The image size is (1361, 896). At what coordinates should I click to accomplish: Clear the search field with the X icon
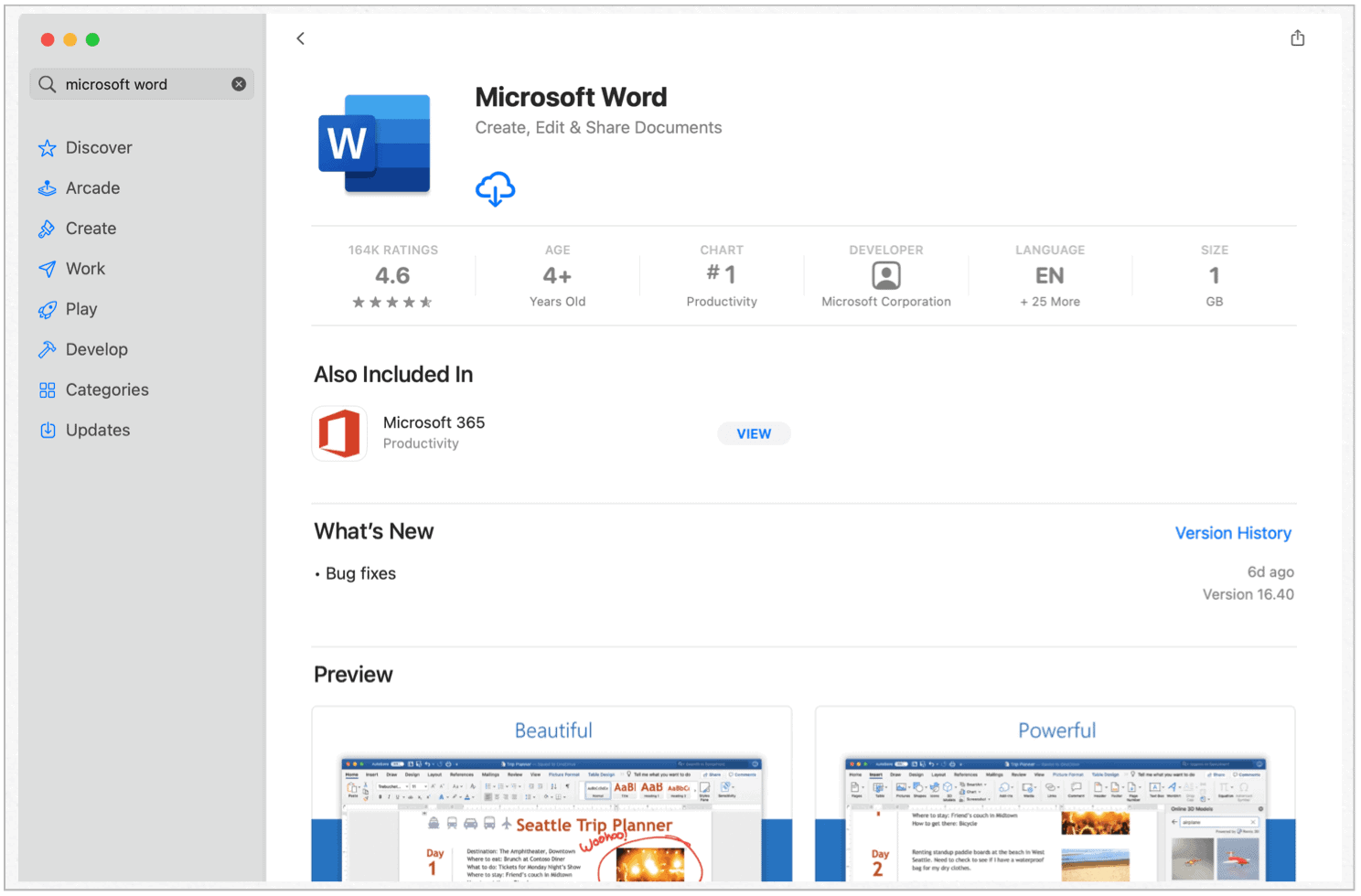point(239,84)
